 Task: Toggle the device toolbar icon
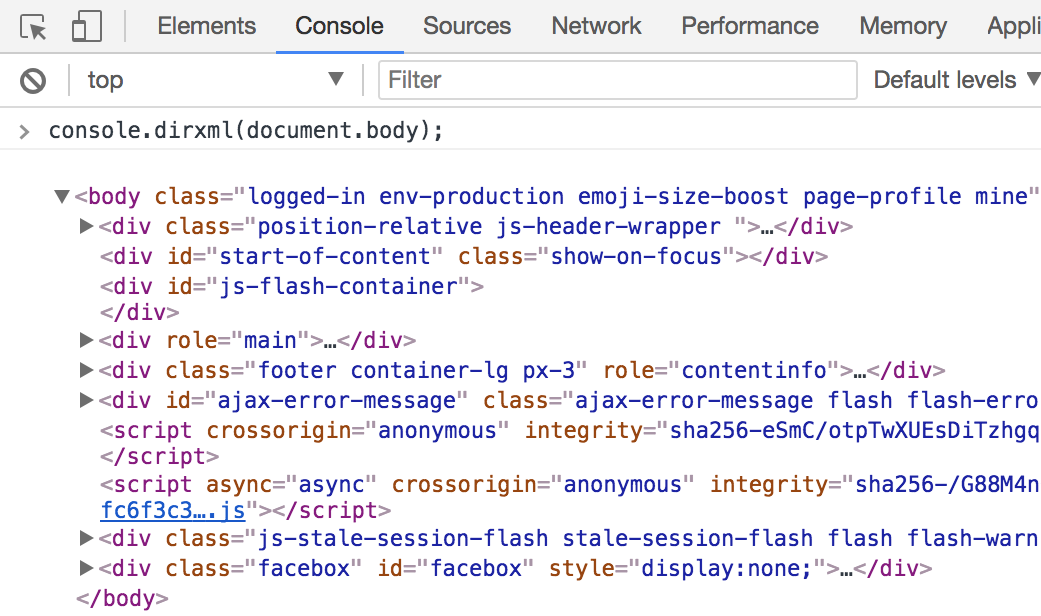(87, 27)
